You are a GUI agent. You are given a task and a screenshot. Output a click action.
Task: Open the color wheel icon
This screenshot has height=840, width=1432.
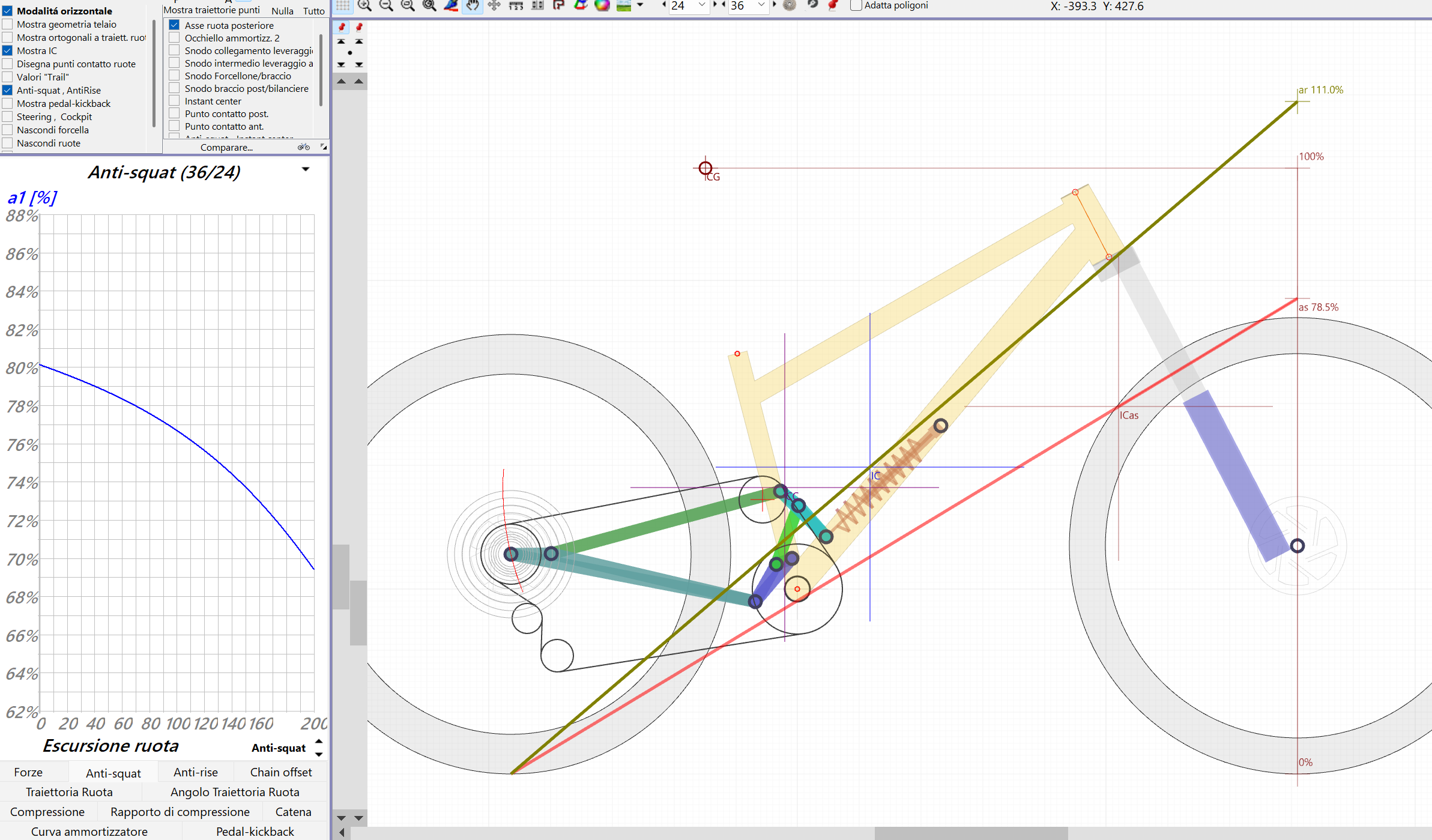tap(602, 5)
